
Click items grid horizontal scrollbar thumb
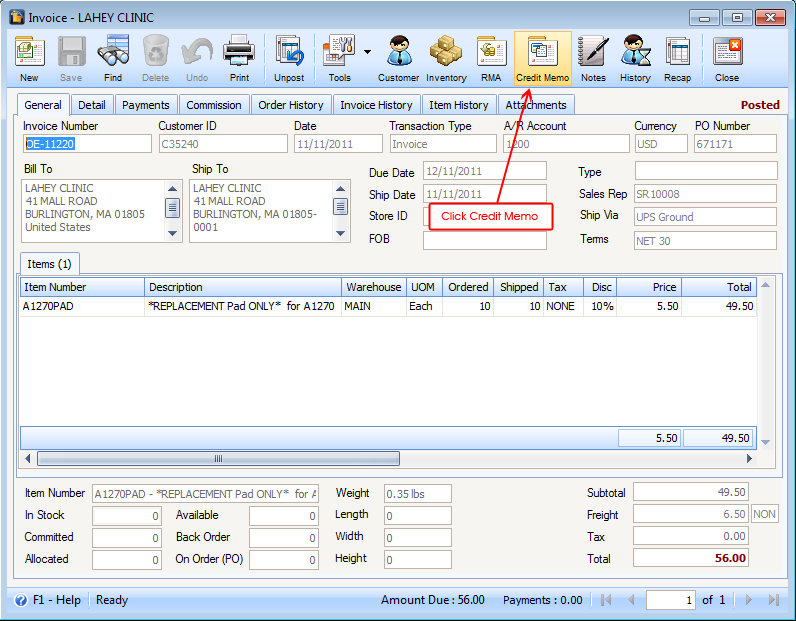click(x=218, y=459)
